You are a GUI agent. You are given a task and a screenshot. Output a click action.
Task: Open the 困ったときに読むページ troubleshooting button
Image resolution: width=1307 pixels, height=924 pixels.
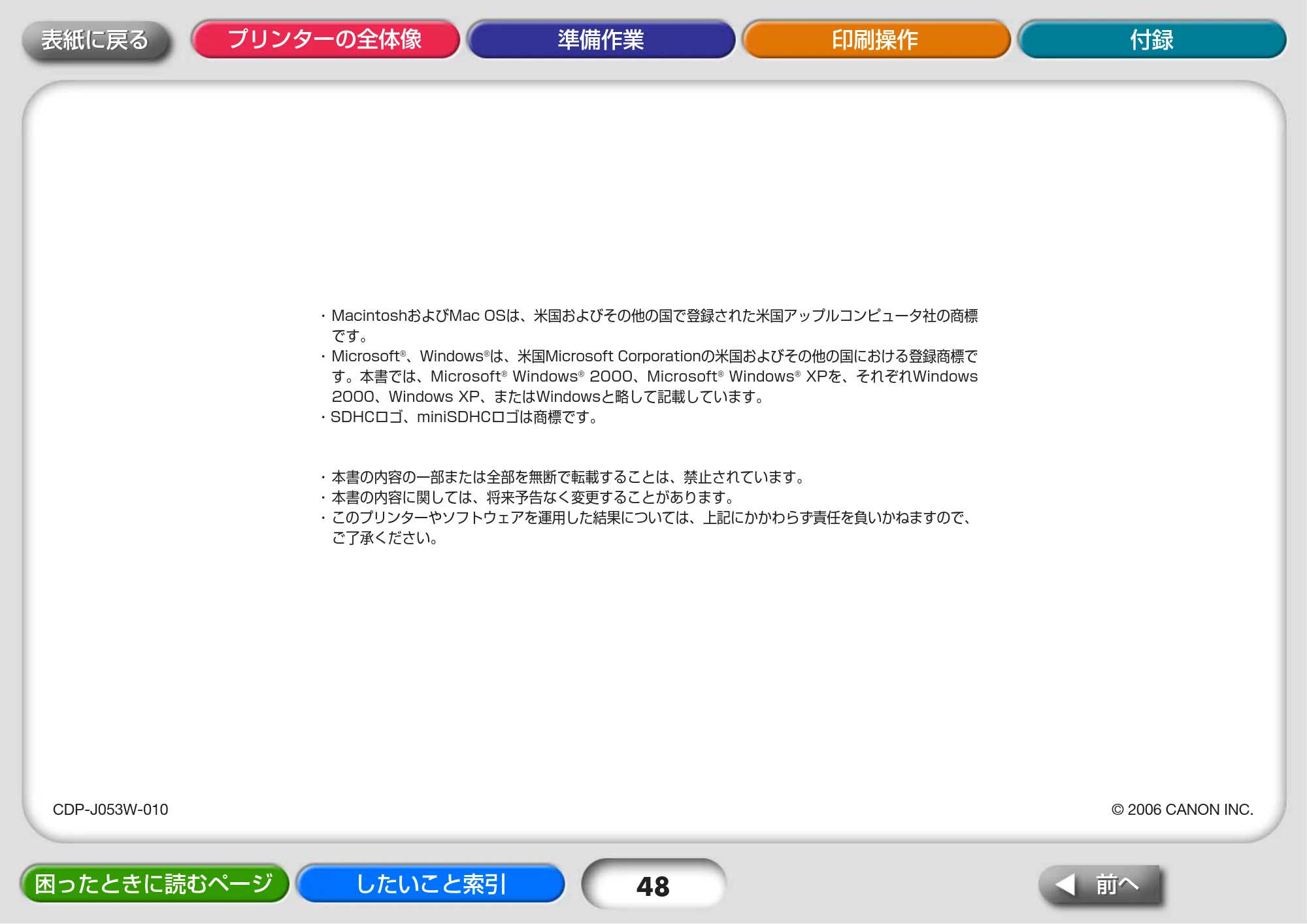tap(154, 883)
